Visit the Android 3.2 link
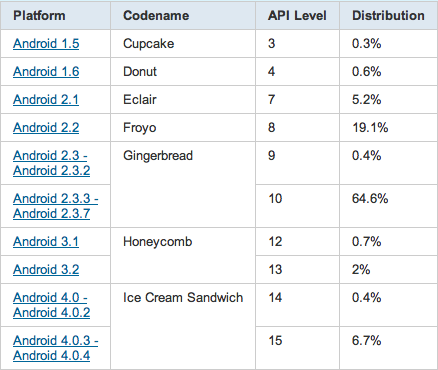 [x=46, y=270]
